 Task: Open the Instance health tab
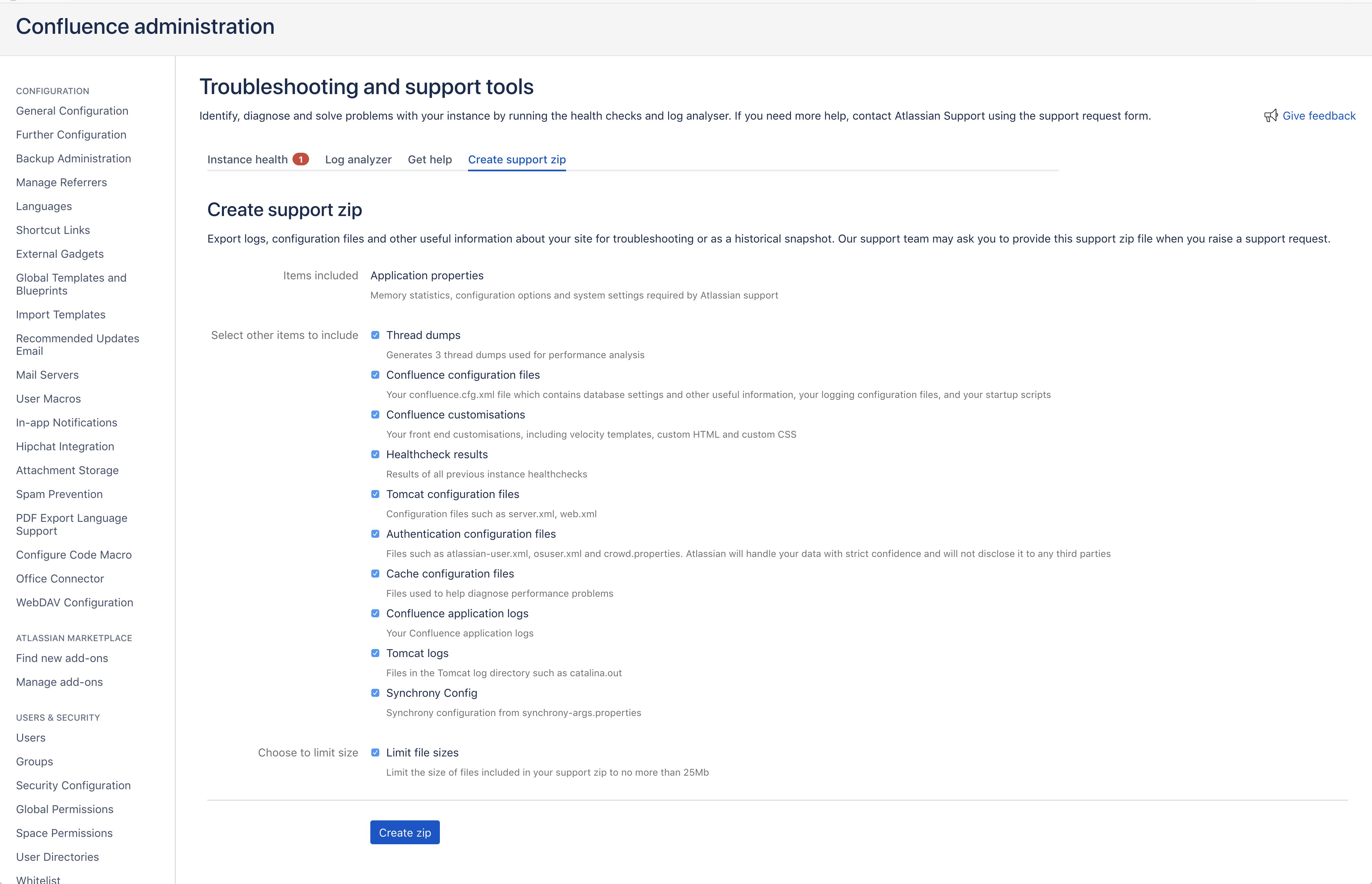[247, 160]
